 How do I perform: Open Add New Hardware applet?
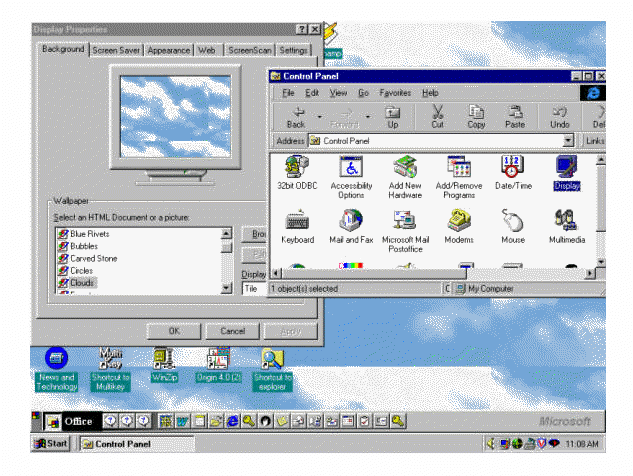405,168
